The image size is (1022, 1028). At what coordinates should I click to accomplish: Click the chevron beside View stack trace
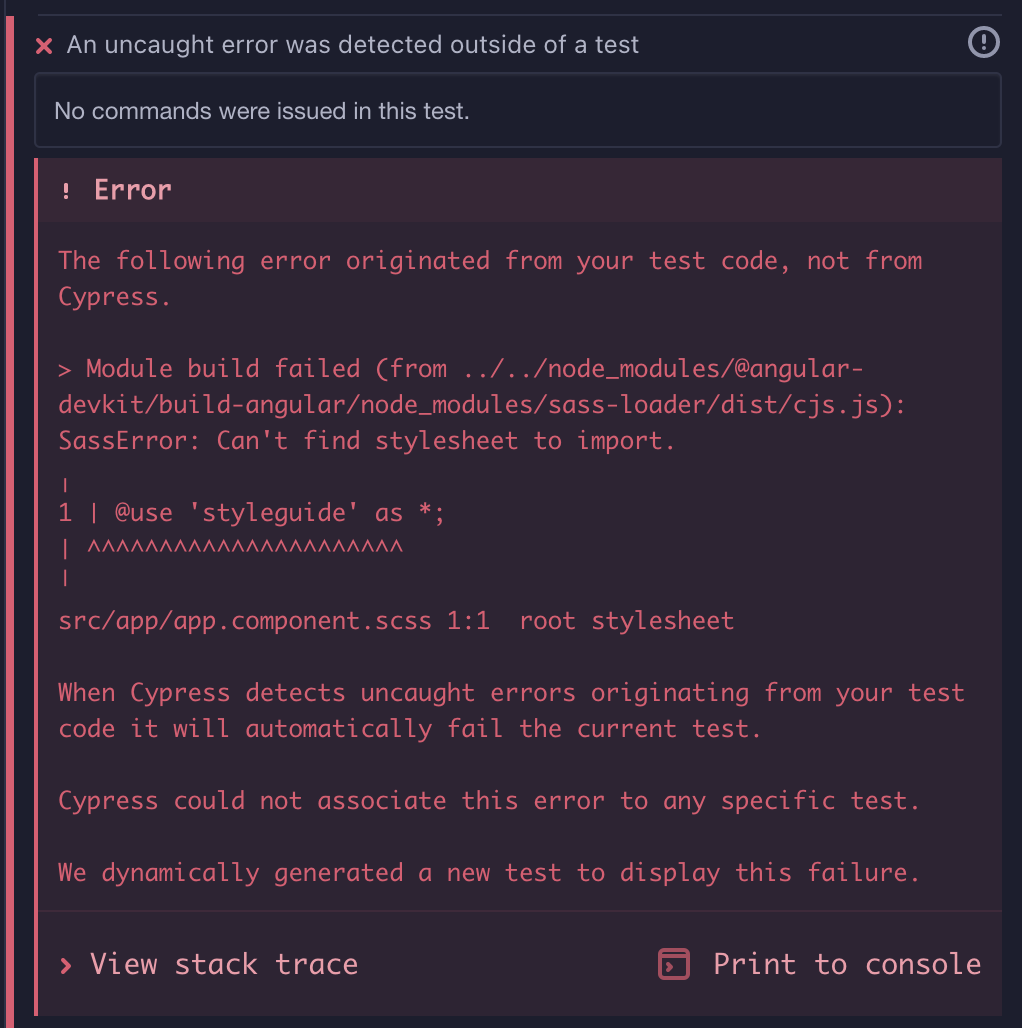pos(66,964)
